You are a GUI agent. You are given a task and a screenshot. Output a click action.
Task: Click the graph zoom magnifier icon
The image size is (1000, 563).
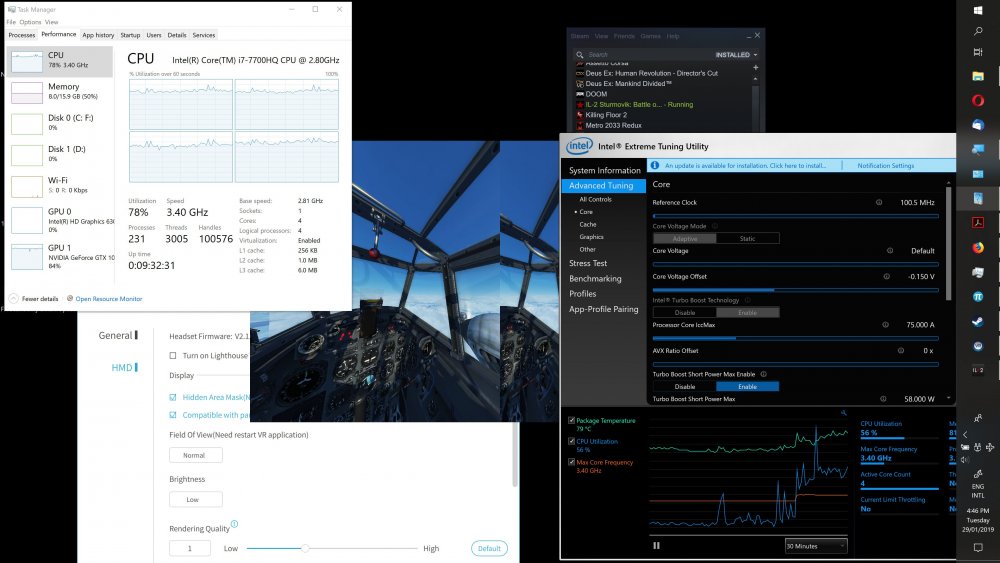(x=844, y=412)
